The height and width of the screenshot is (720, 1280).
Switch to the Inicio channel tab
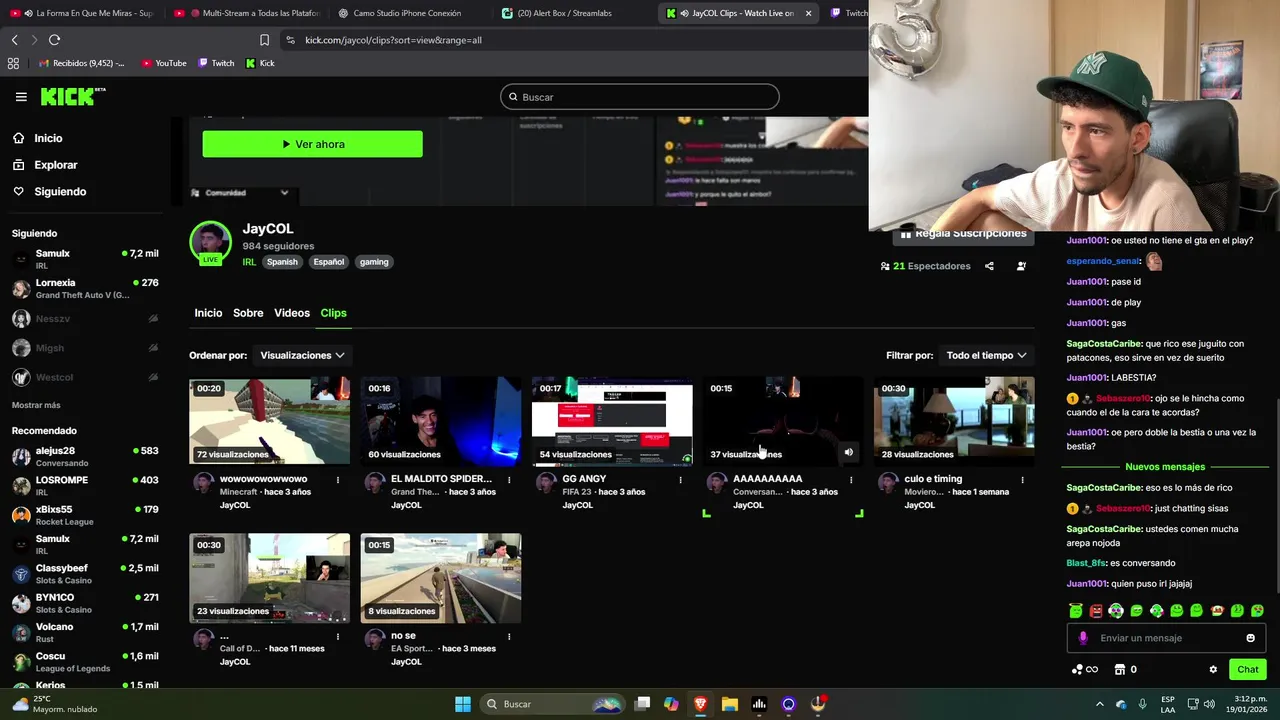pyautogui.click(x=208, y=313)
